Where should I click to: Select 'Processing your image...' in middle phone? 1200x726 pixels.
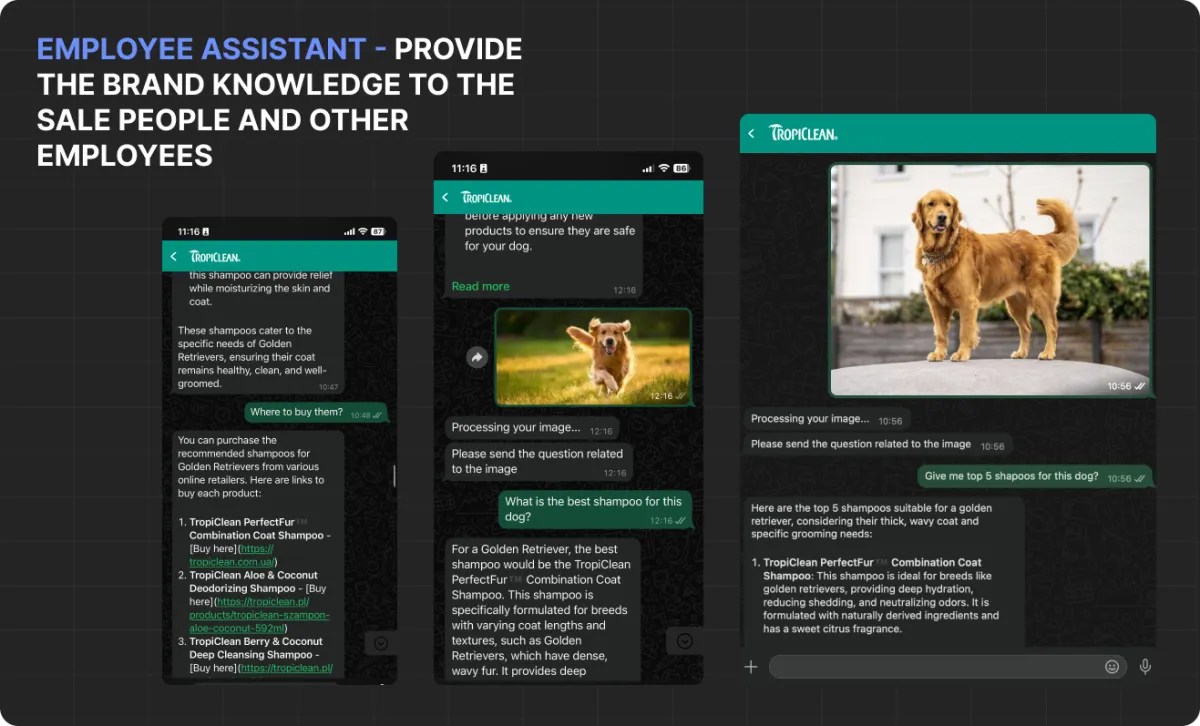(x=532, y=428)
